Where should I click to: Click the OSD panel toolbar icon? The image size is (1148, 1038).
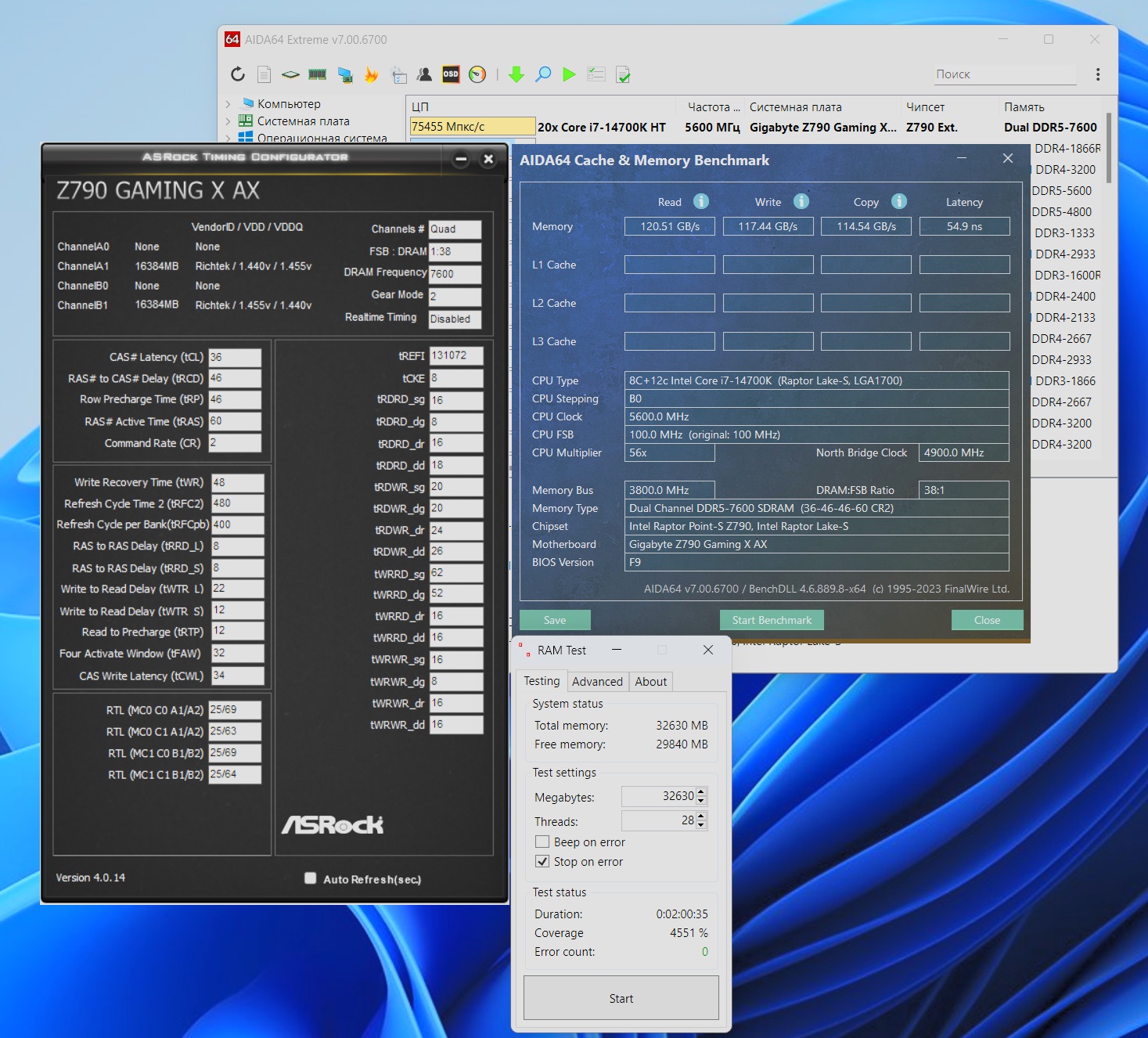[451, 74]
